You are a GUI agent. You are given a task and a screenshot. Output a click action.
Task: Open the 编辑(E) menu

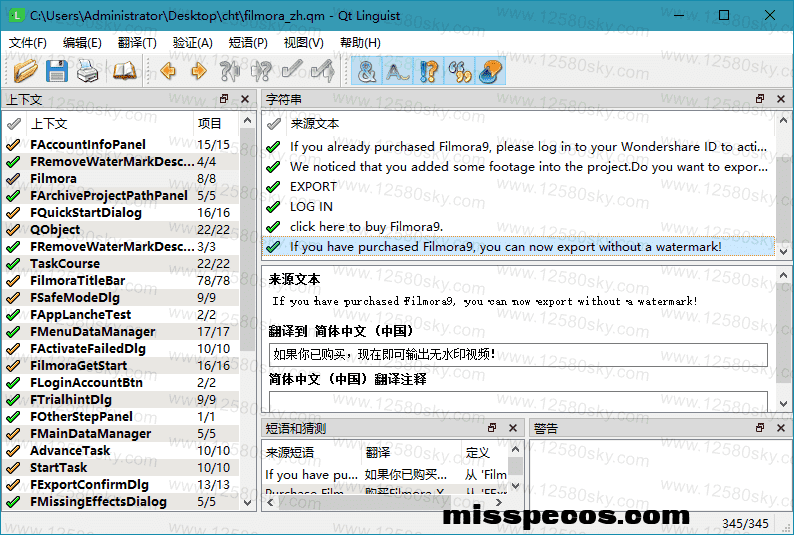[82, 43]
